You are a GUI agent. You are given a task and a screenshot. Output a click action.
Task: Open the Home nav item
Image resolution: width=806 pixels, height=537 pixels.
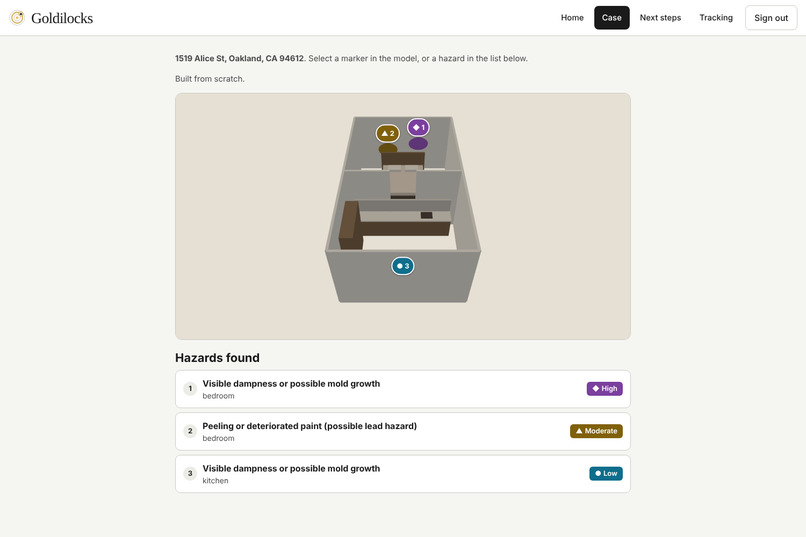coord(572,17)
